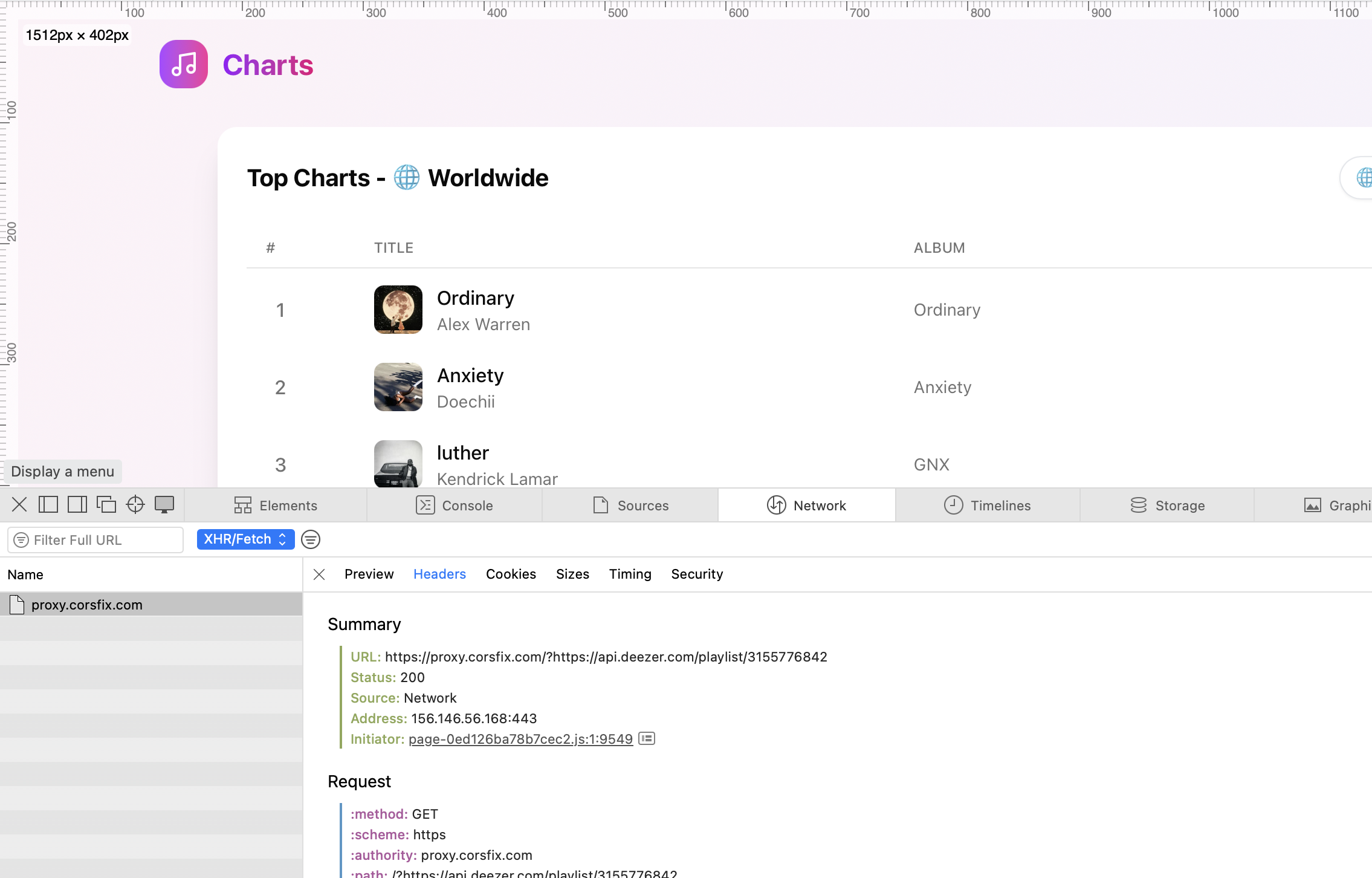Close the Web Inspector panel
The image size is (1372, 878).
19,504
